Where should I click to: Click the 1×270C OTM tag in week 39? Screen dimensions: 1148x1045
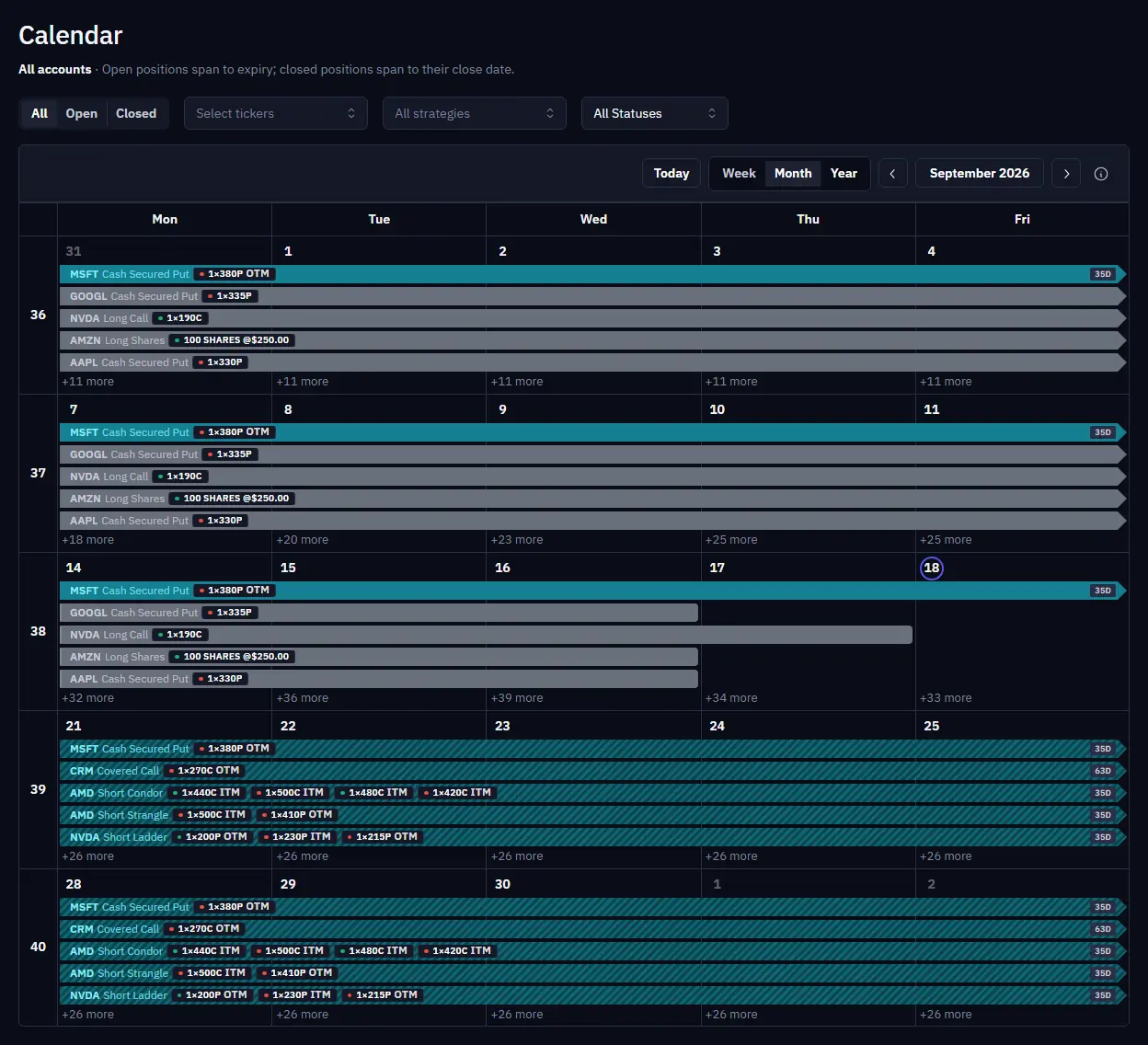pos(204,771)
